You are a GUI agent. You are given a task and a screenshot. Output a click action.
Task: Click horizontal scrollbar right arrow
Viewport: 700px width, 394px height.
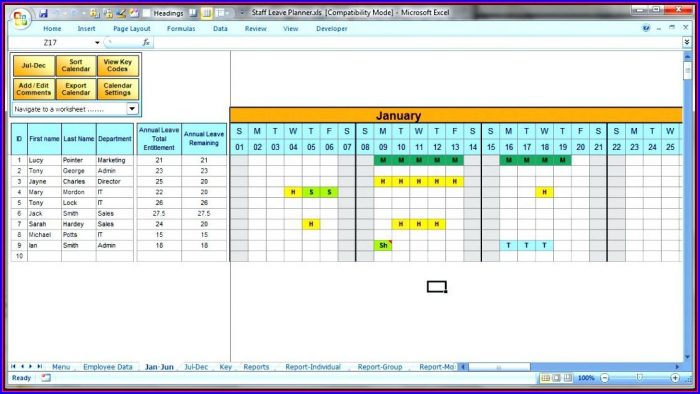(x=677, y=367)
